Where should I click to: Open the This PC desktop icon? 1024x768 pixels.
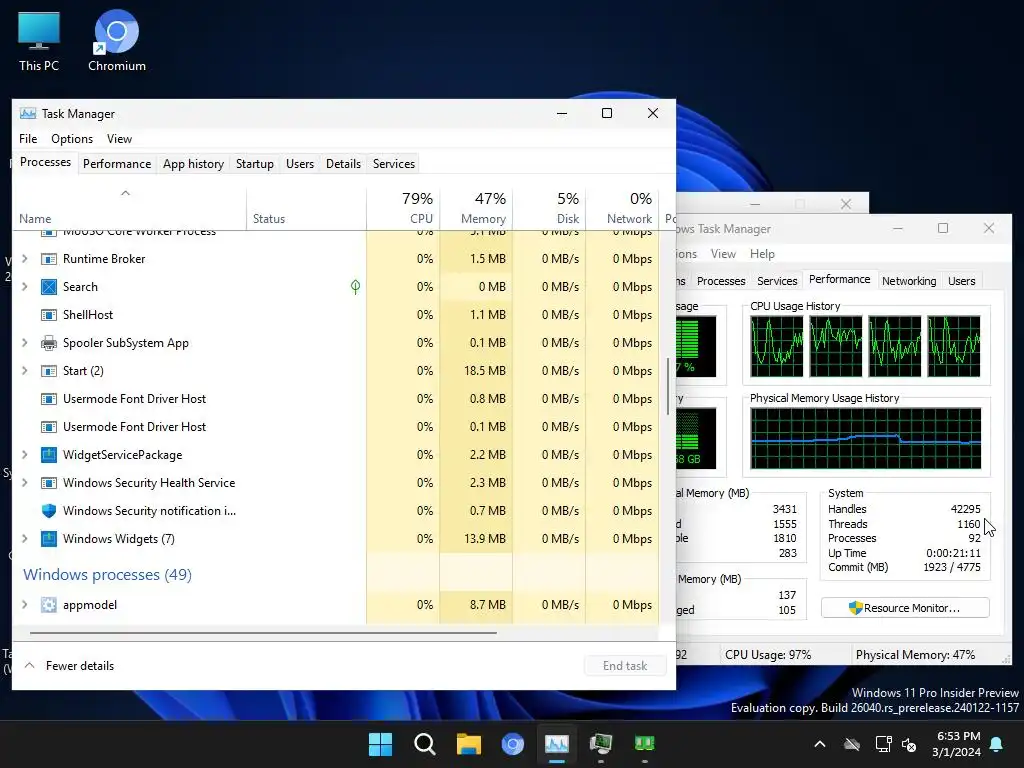(39, 42)
